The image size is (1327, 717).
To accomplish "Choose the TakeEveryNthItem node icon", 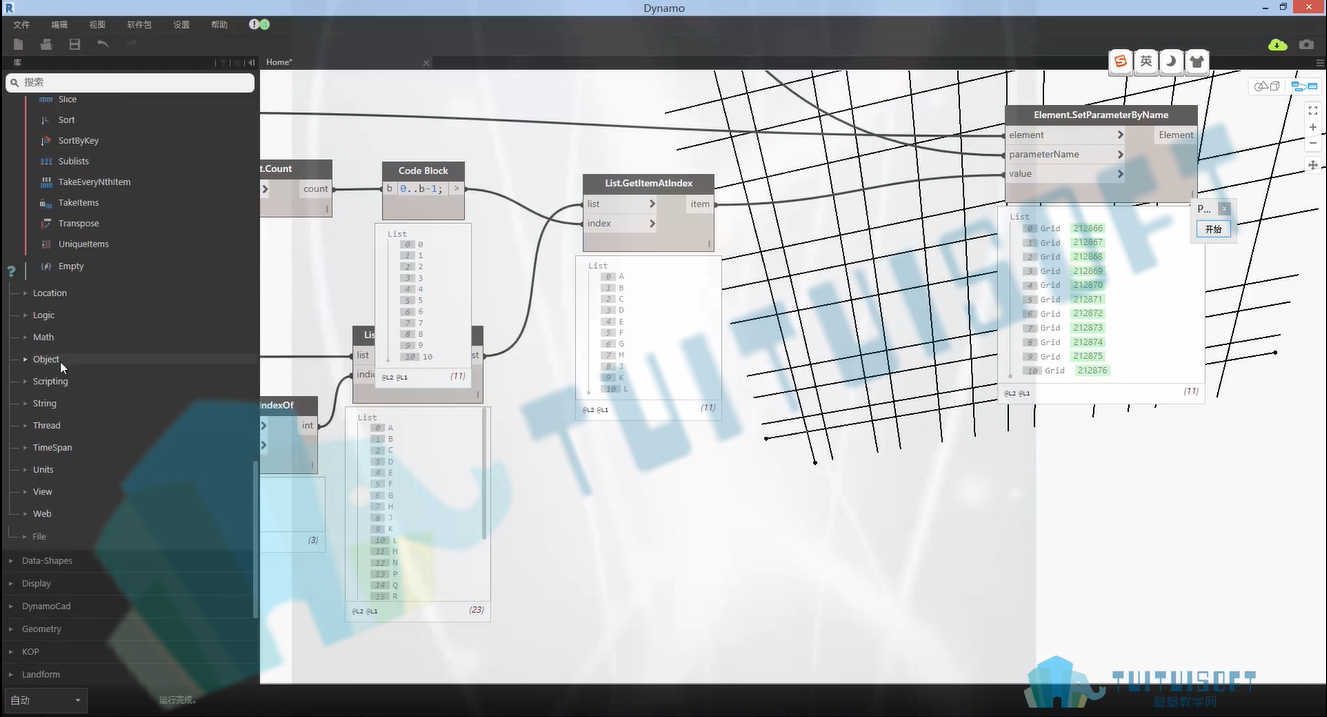I will 46,182.
